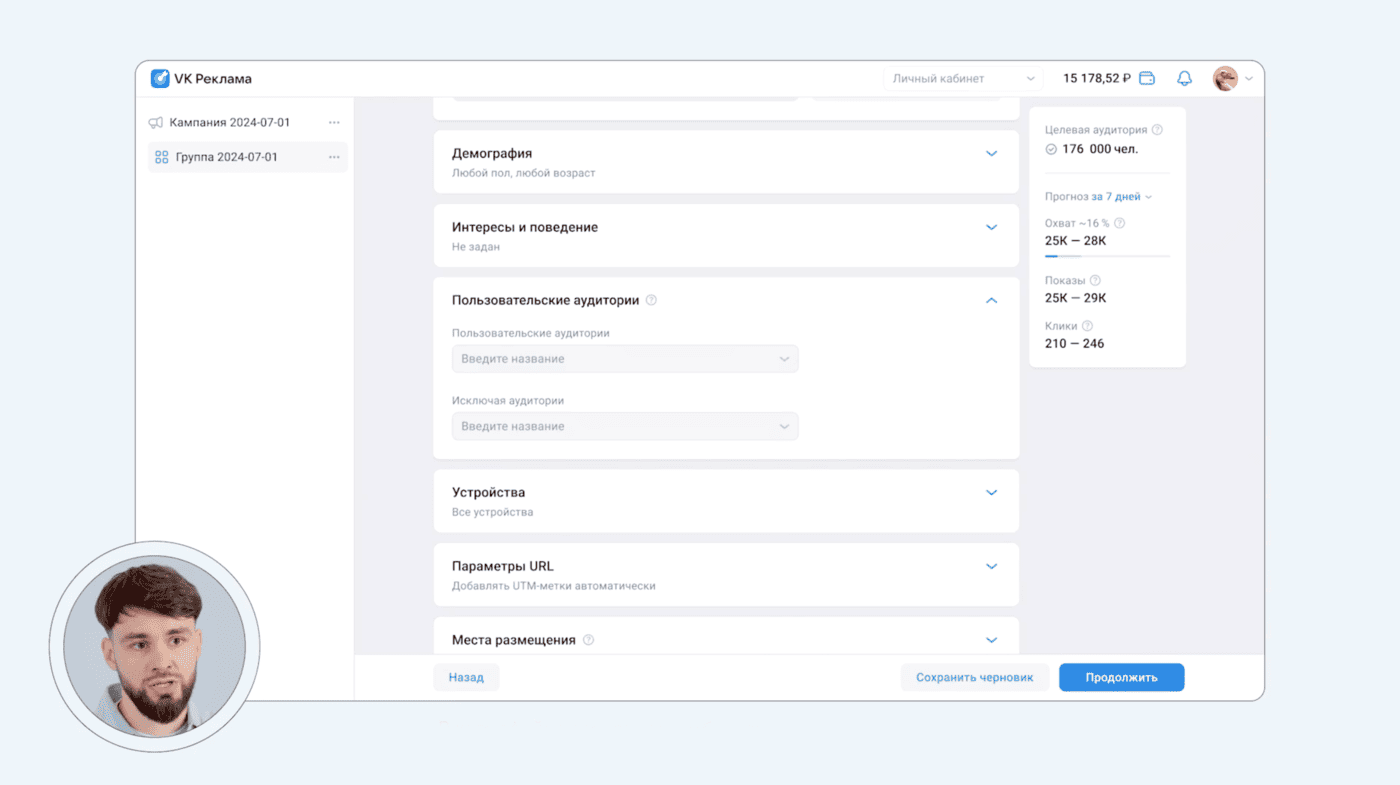Click the help icon next to Места размещения
Image resolution: width=1400 pixels, height=785 pixels.
click(x=588, y=640)
